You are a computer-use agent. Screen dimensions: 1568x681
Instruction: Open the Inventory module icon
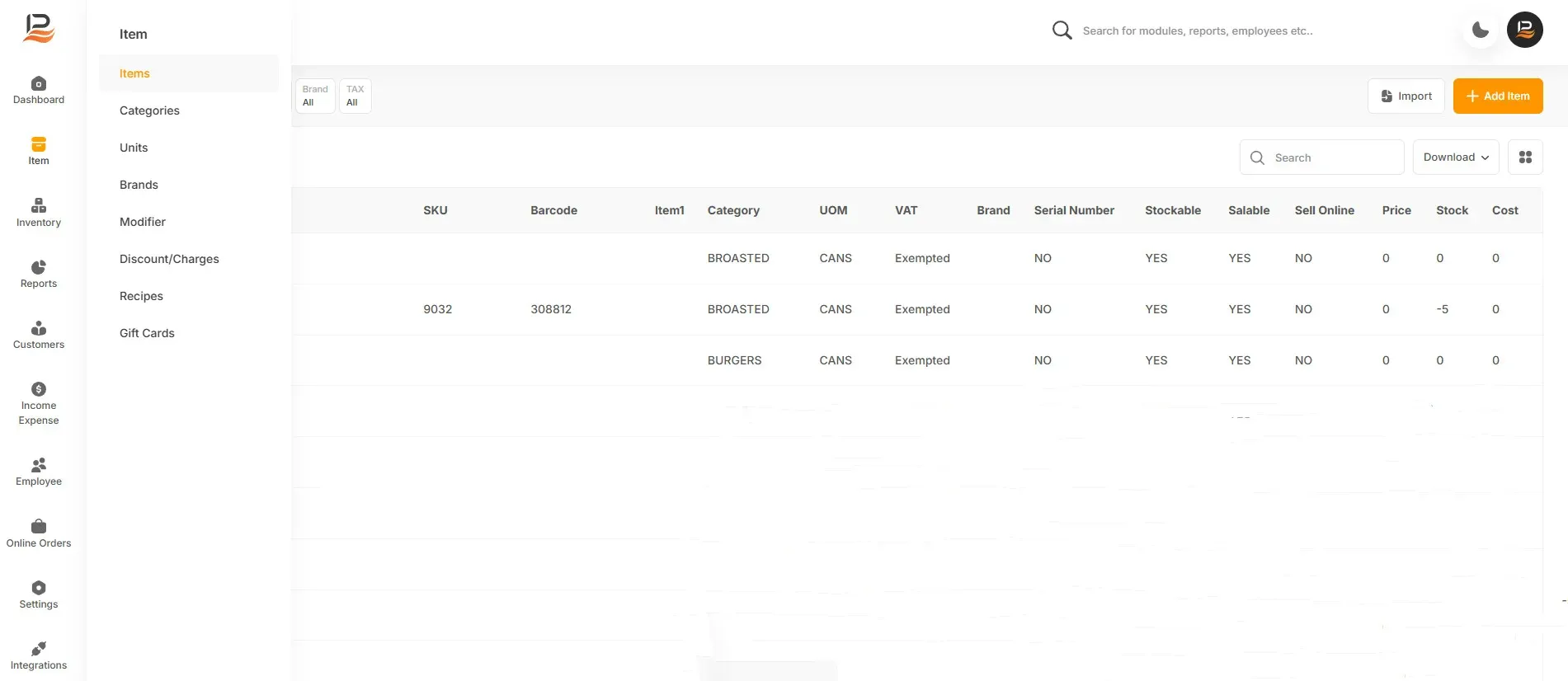coord(39,205)
